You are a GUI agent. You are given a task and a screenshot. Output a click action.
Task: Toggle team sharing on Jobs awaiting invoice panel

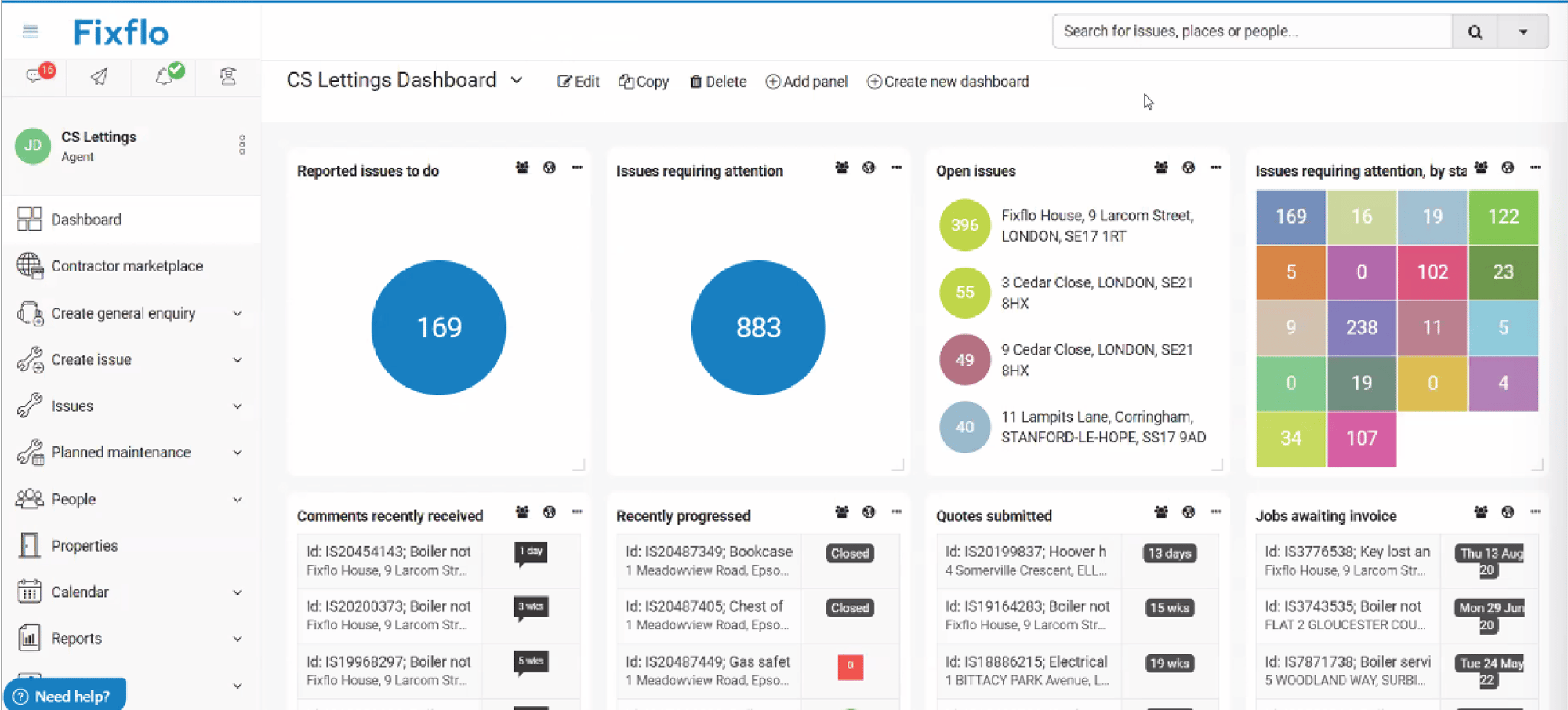(1480, 512)
